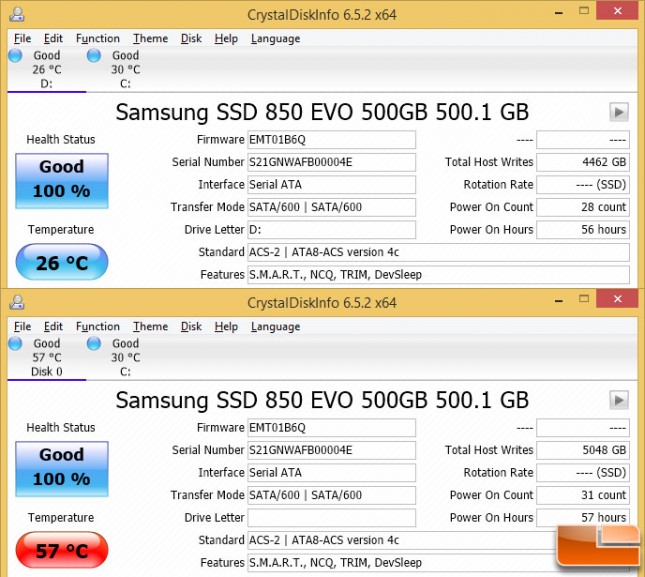Click Standard field in lower window

pos(438,540)
